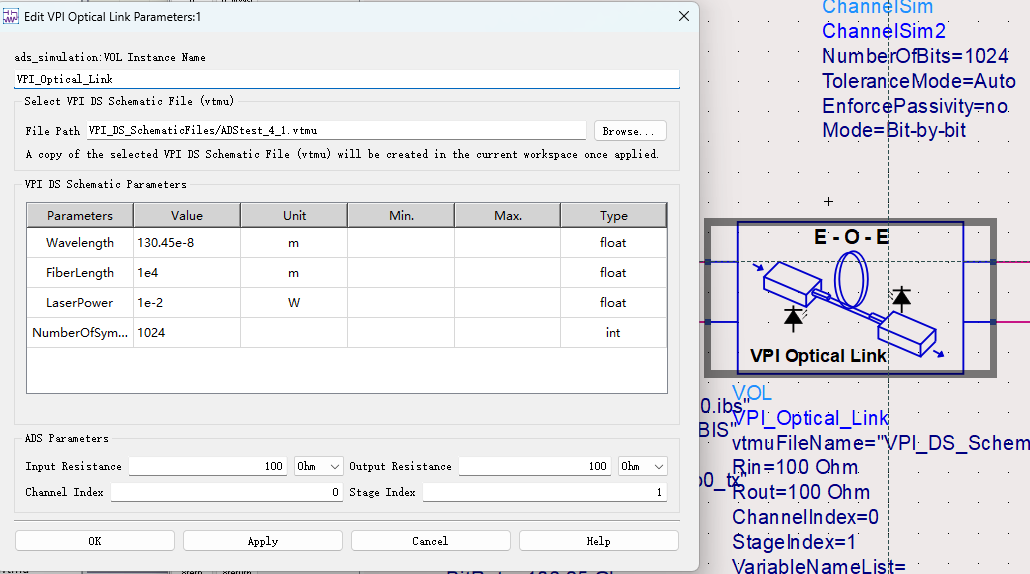Image resolution: width=1030 pixels, height=574 pixels.
Task: Click the Cancel button
Action: (430, 541)
